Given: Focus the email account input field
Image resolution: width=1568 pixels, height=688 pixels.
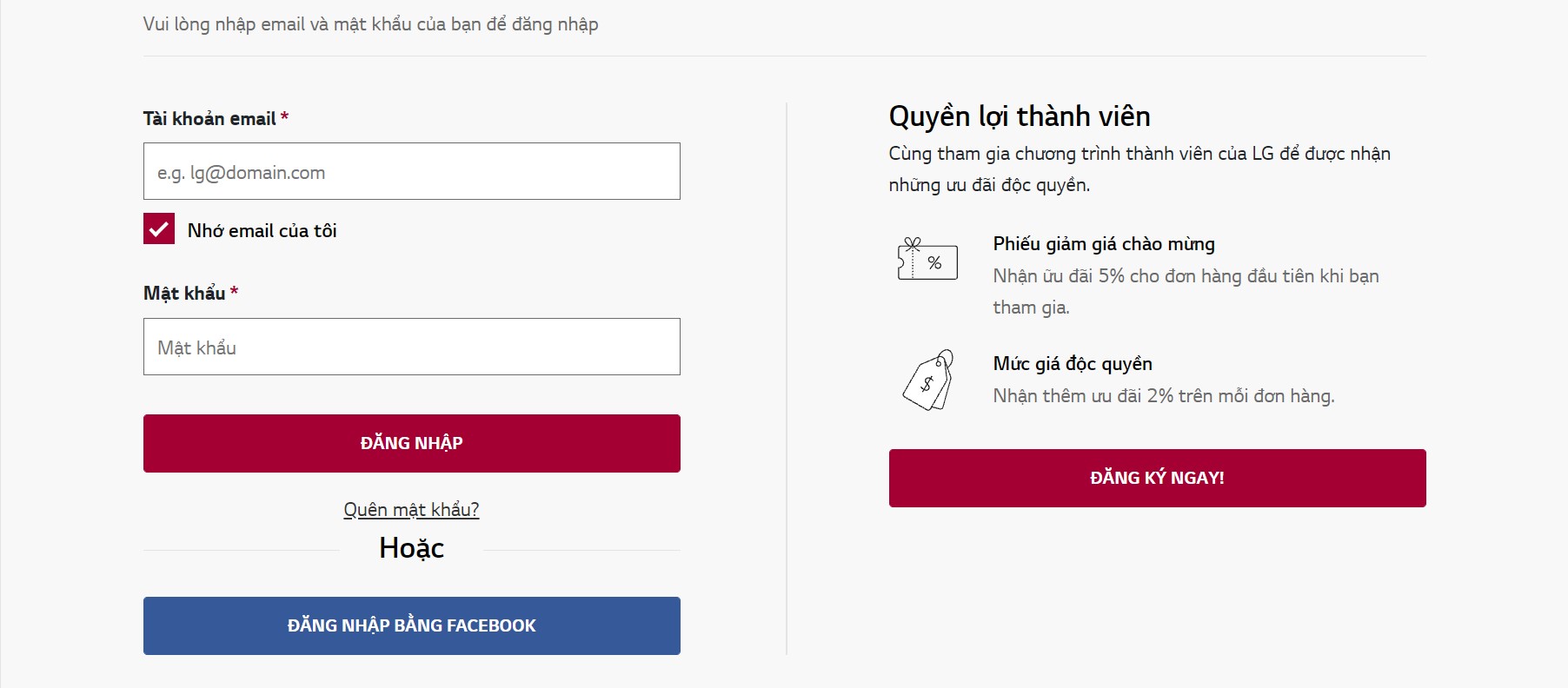Looking at the screenshot, I should point(412,171).
